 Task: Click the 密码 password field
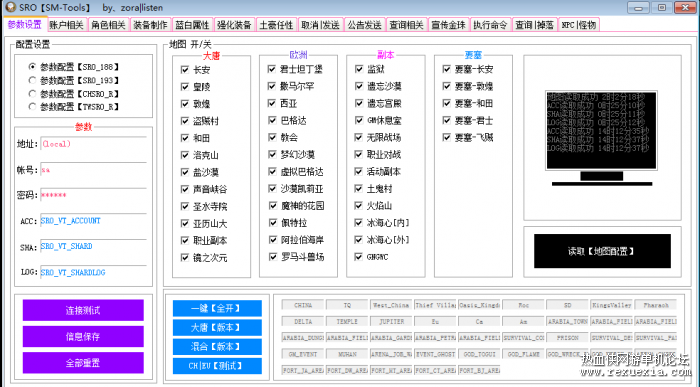93,195
